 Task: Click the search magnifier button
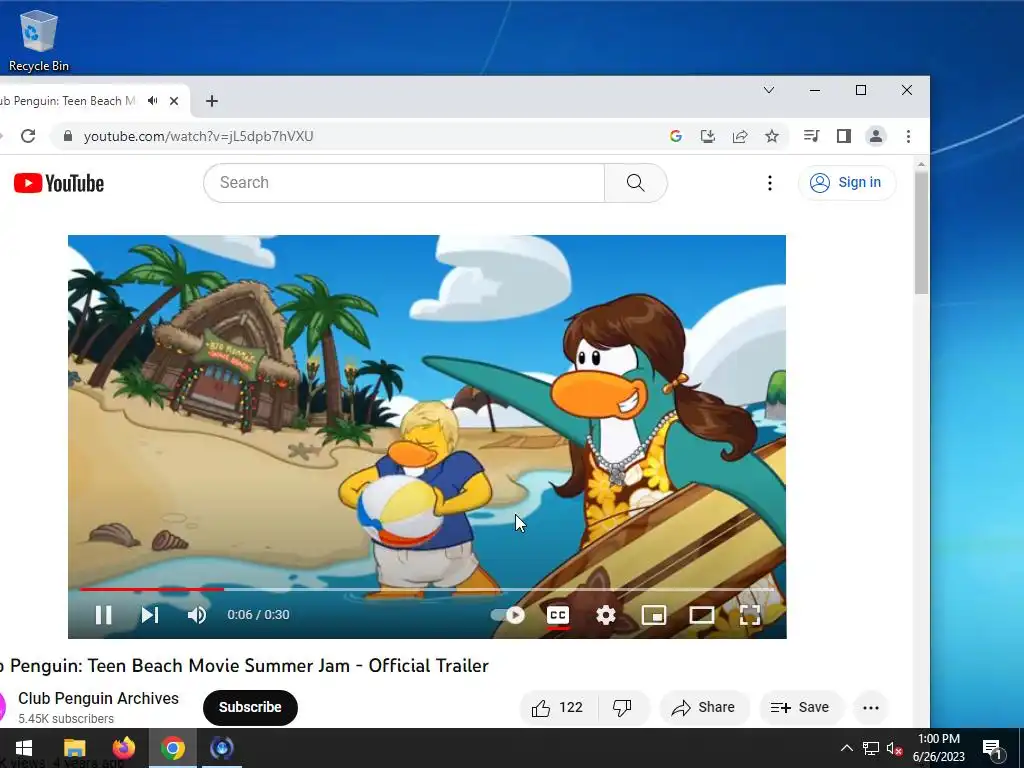pos(635,183)
